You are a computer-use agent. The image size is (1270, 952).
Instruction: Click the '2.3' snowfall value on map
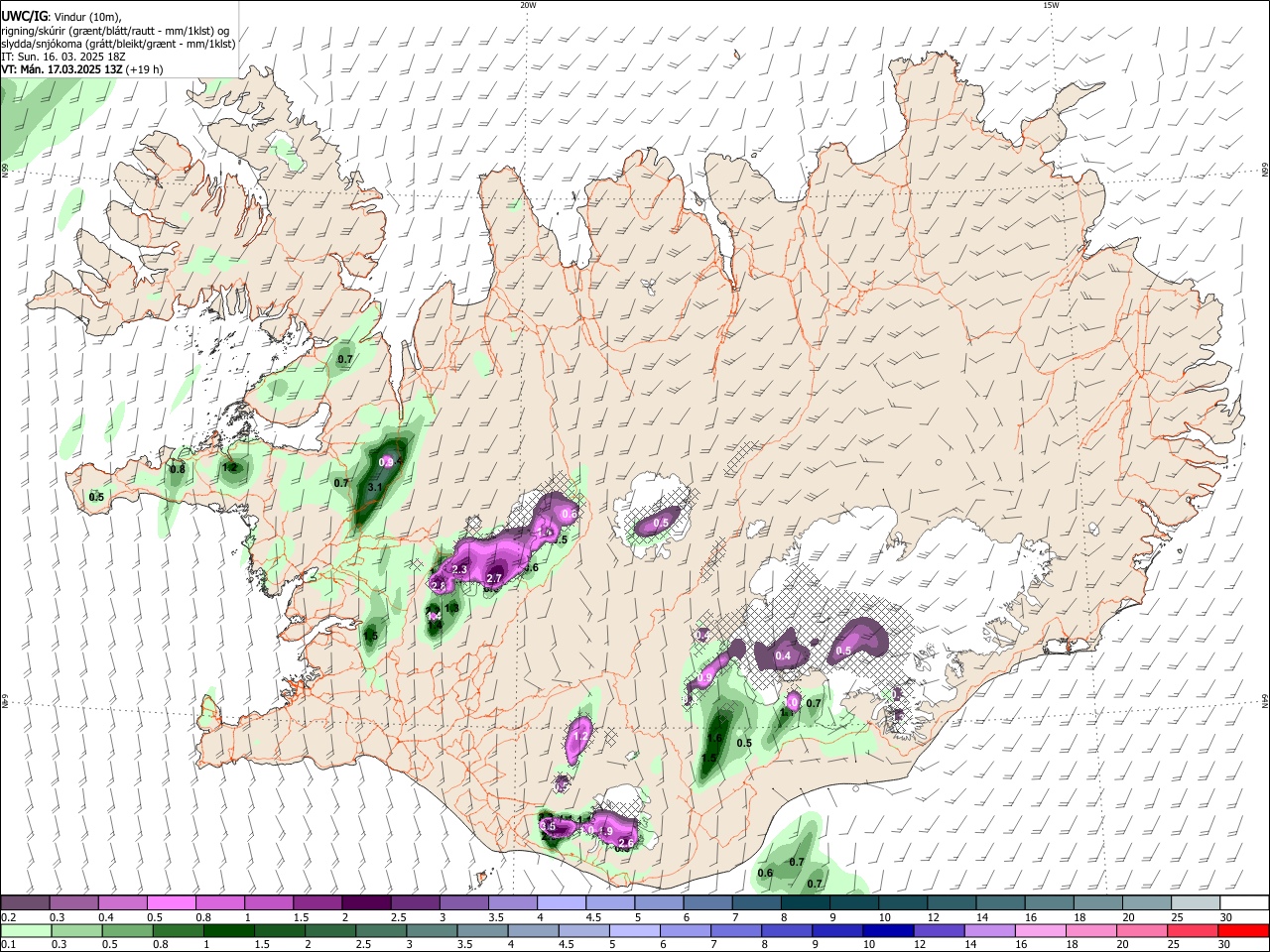coord(459,569)
